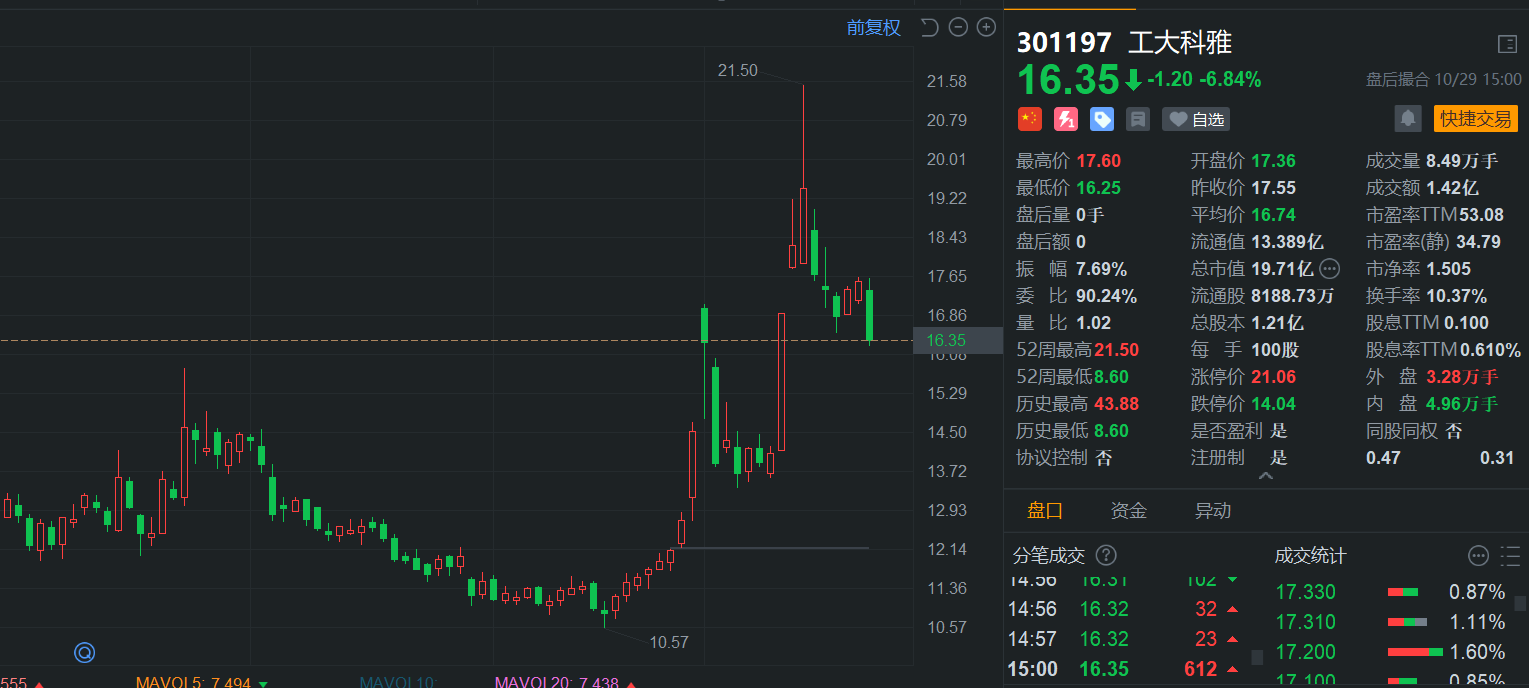Click the 流通值 value 13.389亿
1529x688 pixels.
[x=1287, y=242]
